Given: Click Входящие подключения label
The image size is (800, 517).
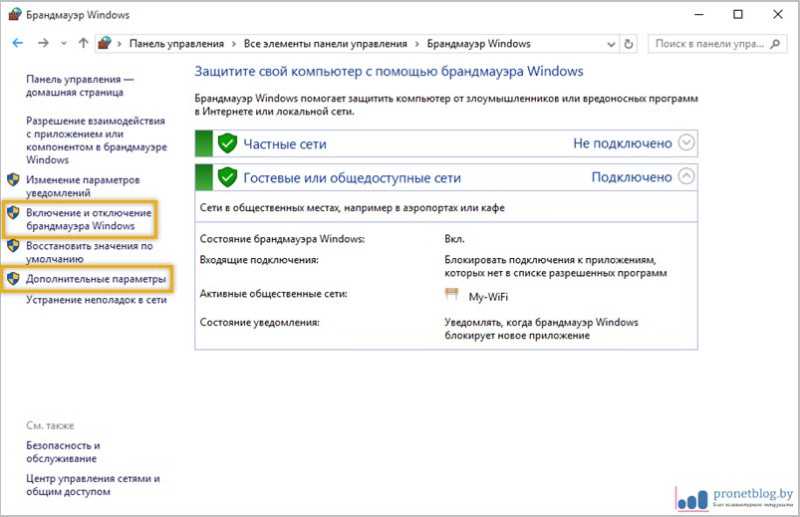Looking at the screenshot, I should pyautogui.click(x=259, y=260).
